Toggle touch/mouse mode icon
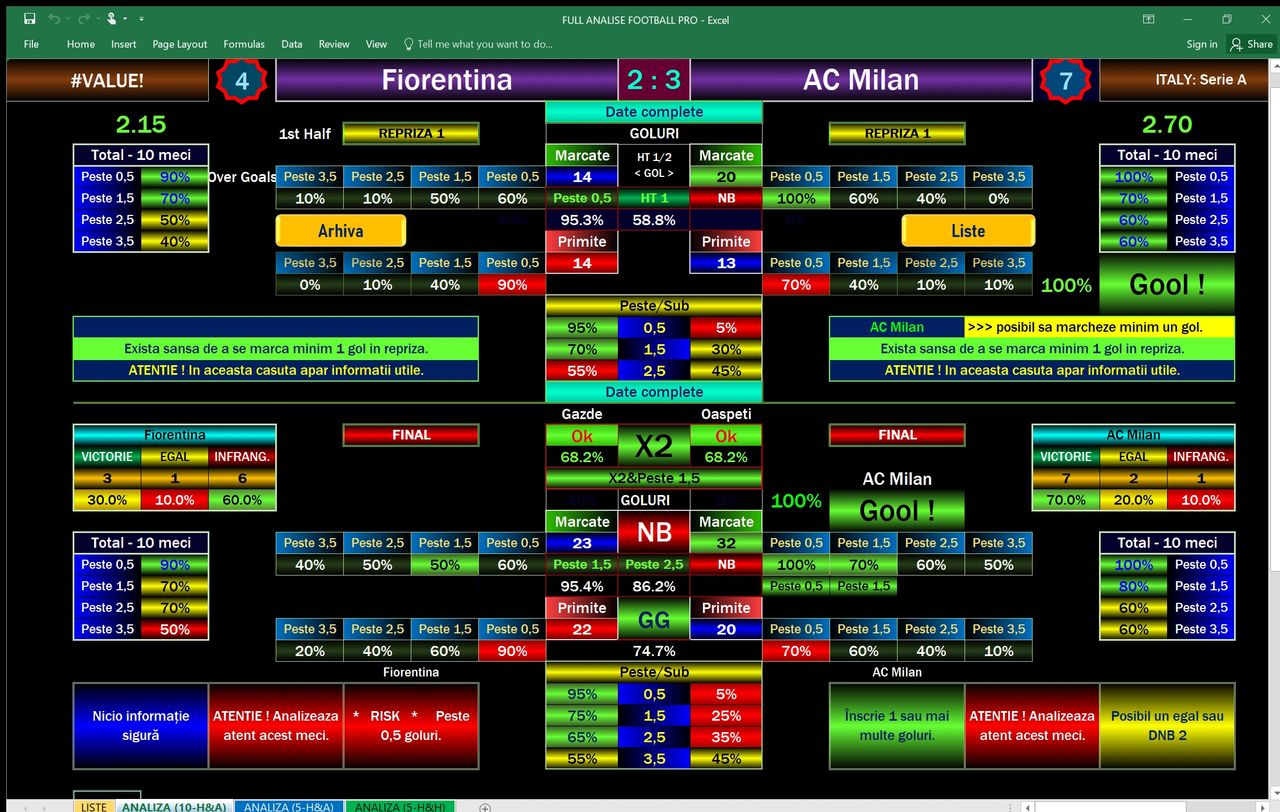Screen dimensions: 1280x812 (111, 19)
